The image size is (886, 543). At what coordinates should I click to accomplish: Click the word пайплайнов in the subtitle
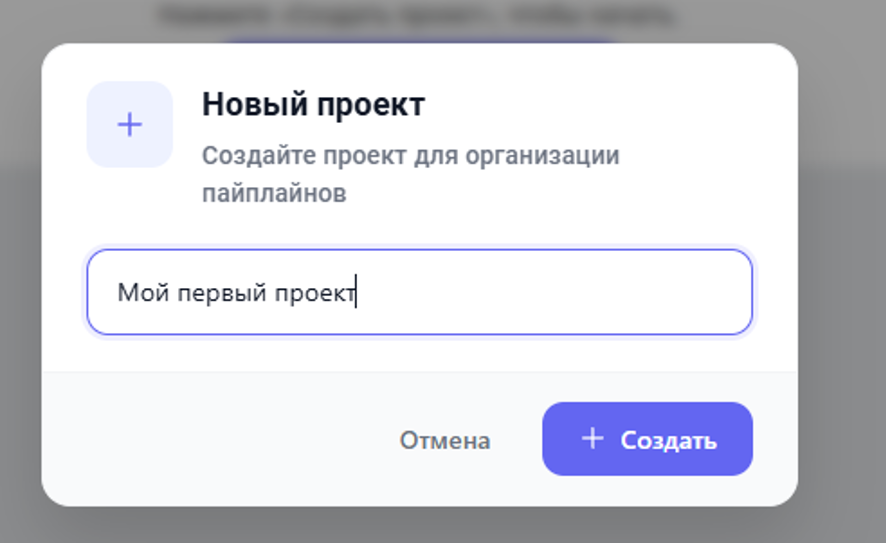click(x=274, y=193)
